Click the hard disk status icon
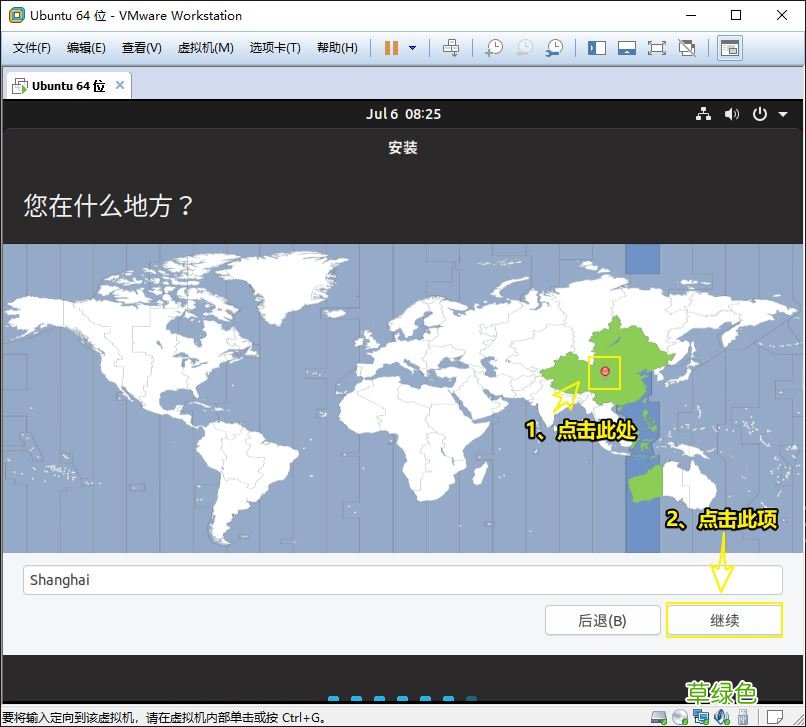This screenshot has height=727, width=806. pyautogui.click(x=658, y=716)
